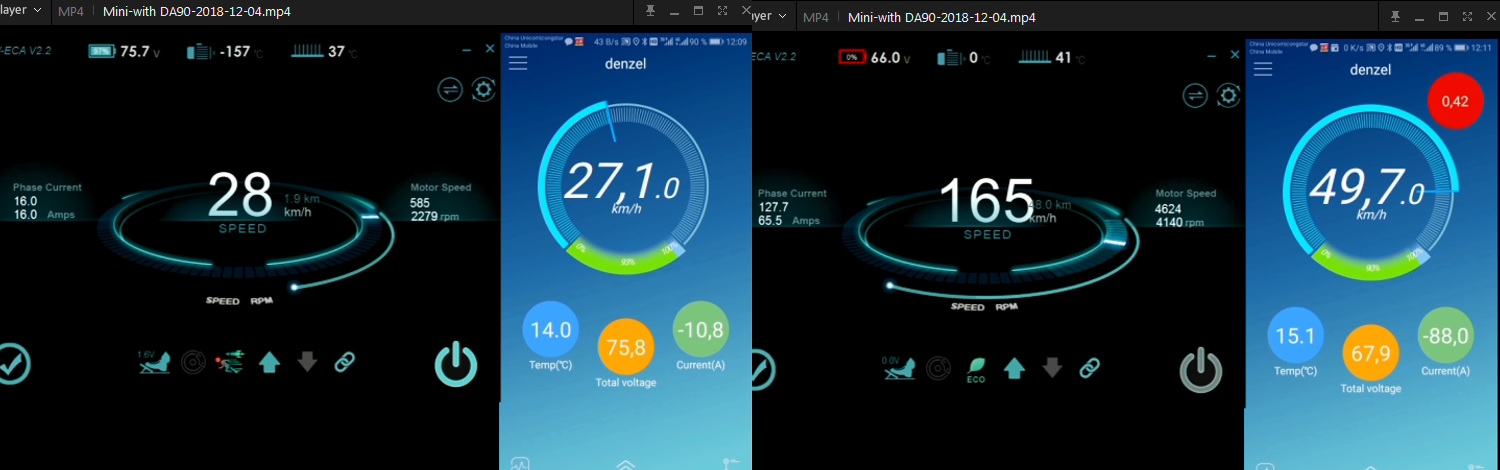1500x470 pixels.
Task: Click brake disc icon beside the 0.0V pedal
Action: [938, 368]
